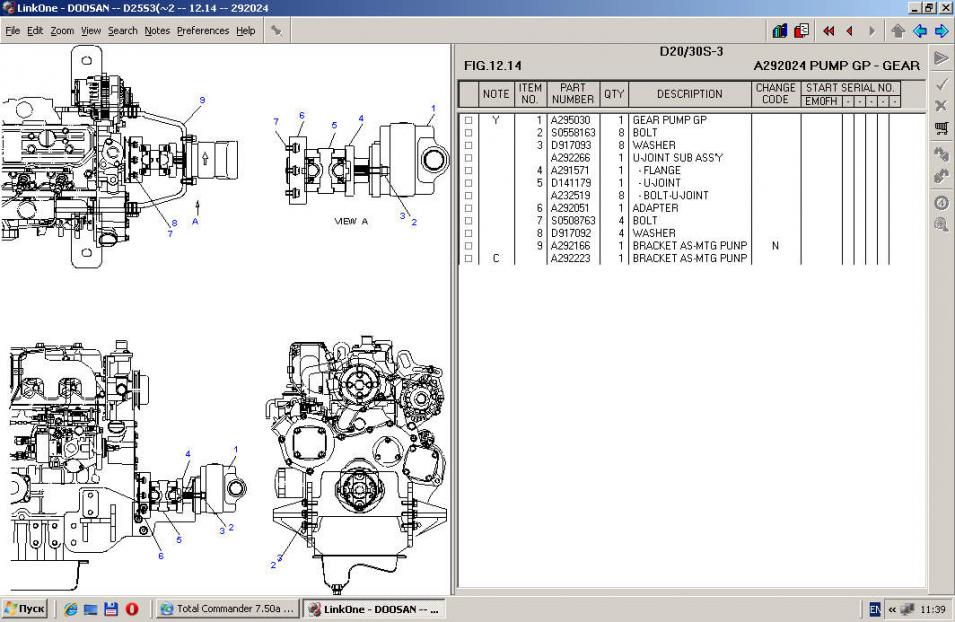
Task: Click the show desktop quick launch icon
Action: point(90,609)
